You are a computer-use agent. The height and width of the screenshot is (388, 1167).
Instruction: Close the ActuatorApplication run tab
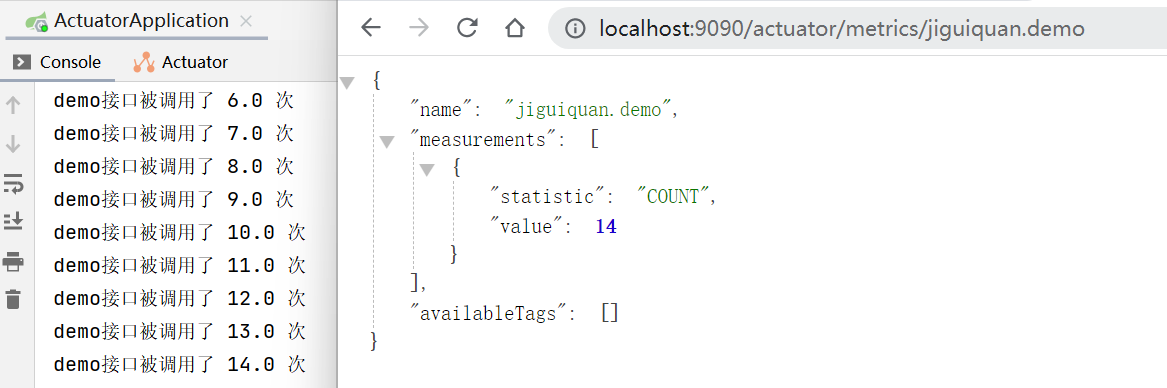click(246, 22)
